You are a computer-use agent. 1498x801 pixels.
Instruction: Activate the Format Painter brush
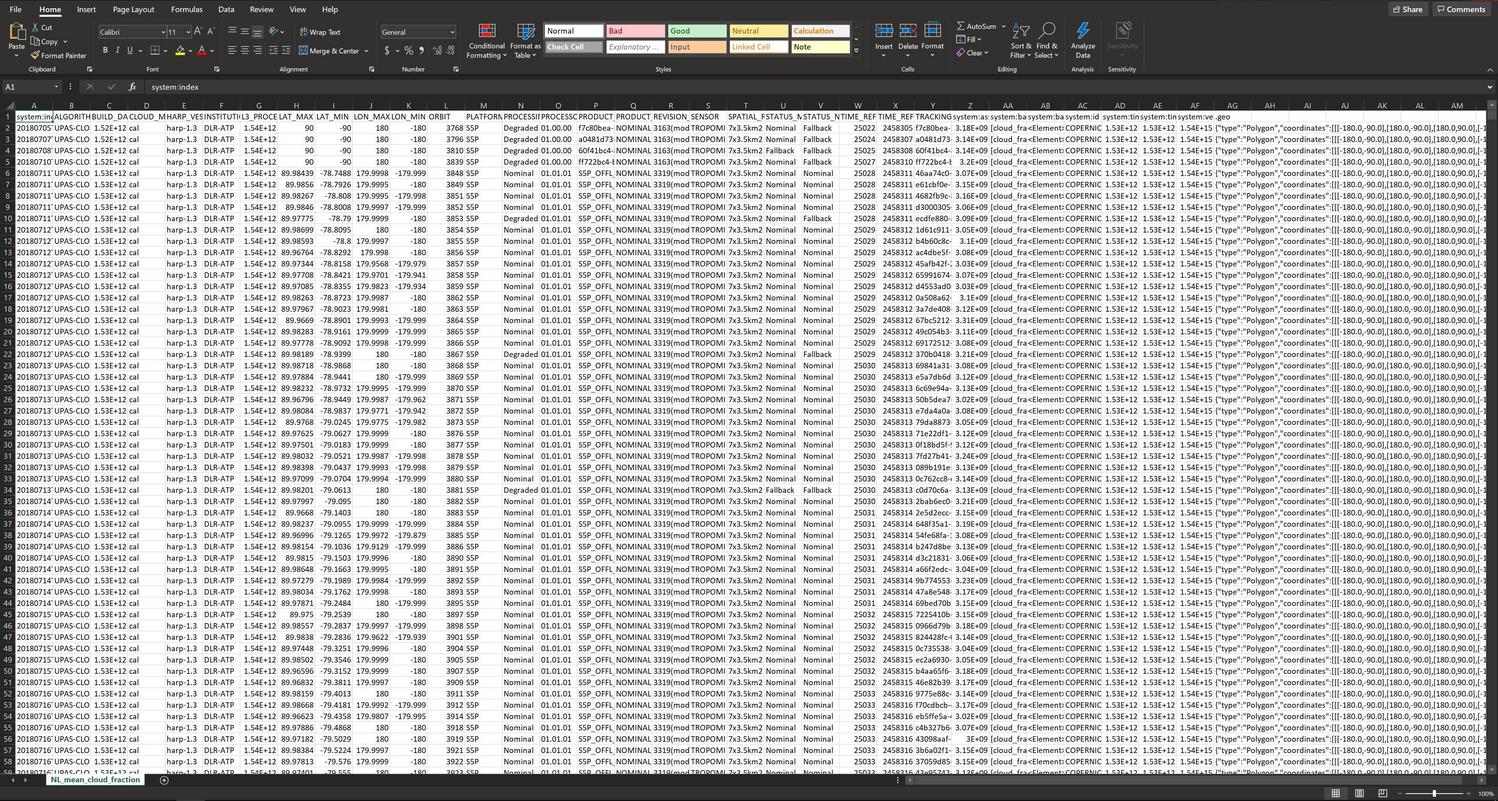35,56
